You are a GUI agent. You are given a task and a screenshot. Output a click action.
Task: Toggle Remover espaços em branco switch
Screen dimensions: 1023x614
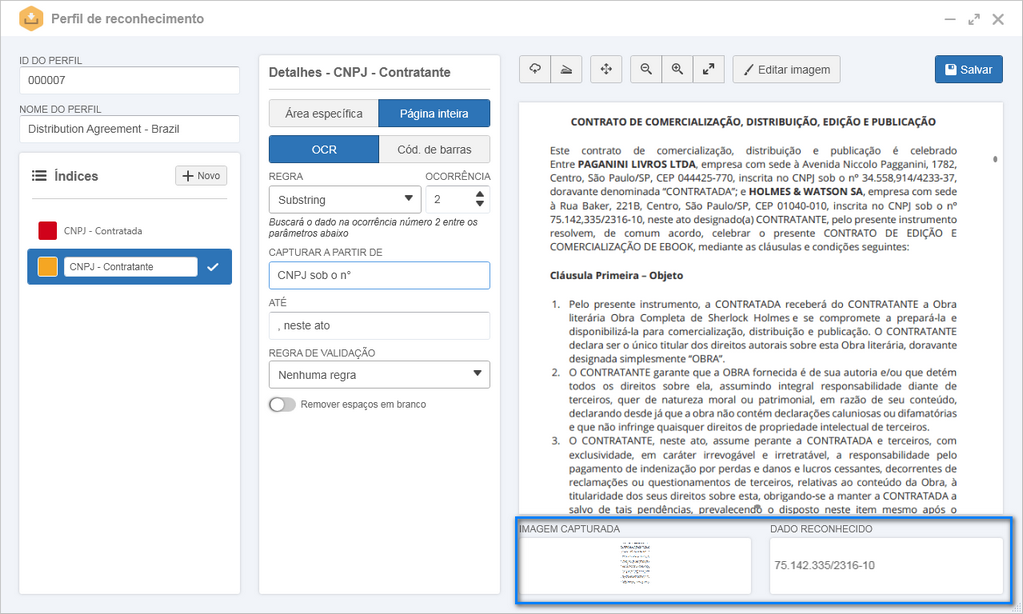(x=282, y=405)
